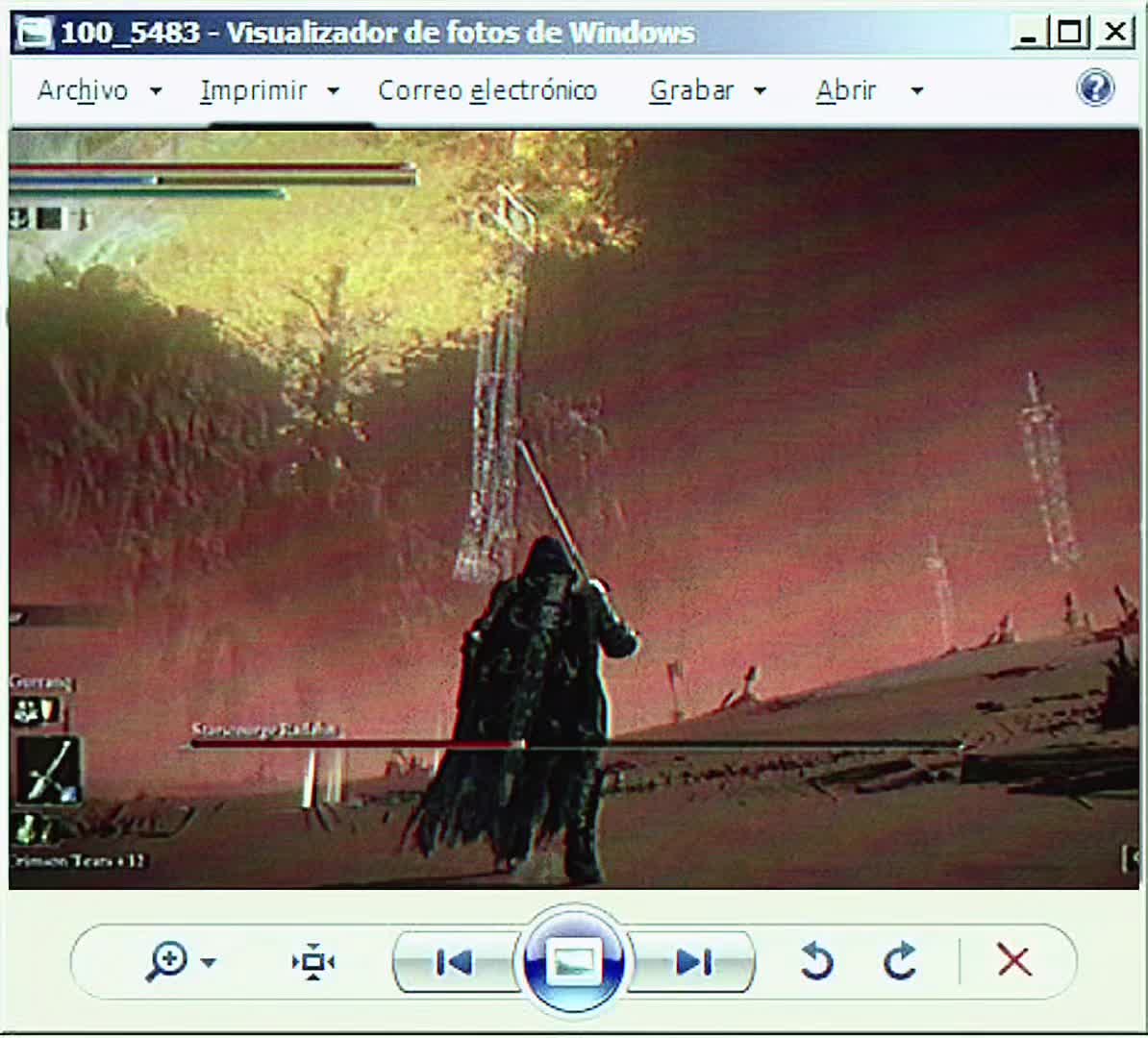This screenshot has height=1038, width=1148.
Task: Fit the photo to actual size
Action: [313, 962]
